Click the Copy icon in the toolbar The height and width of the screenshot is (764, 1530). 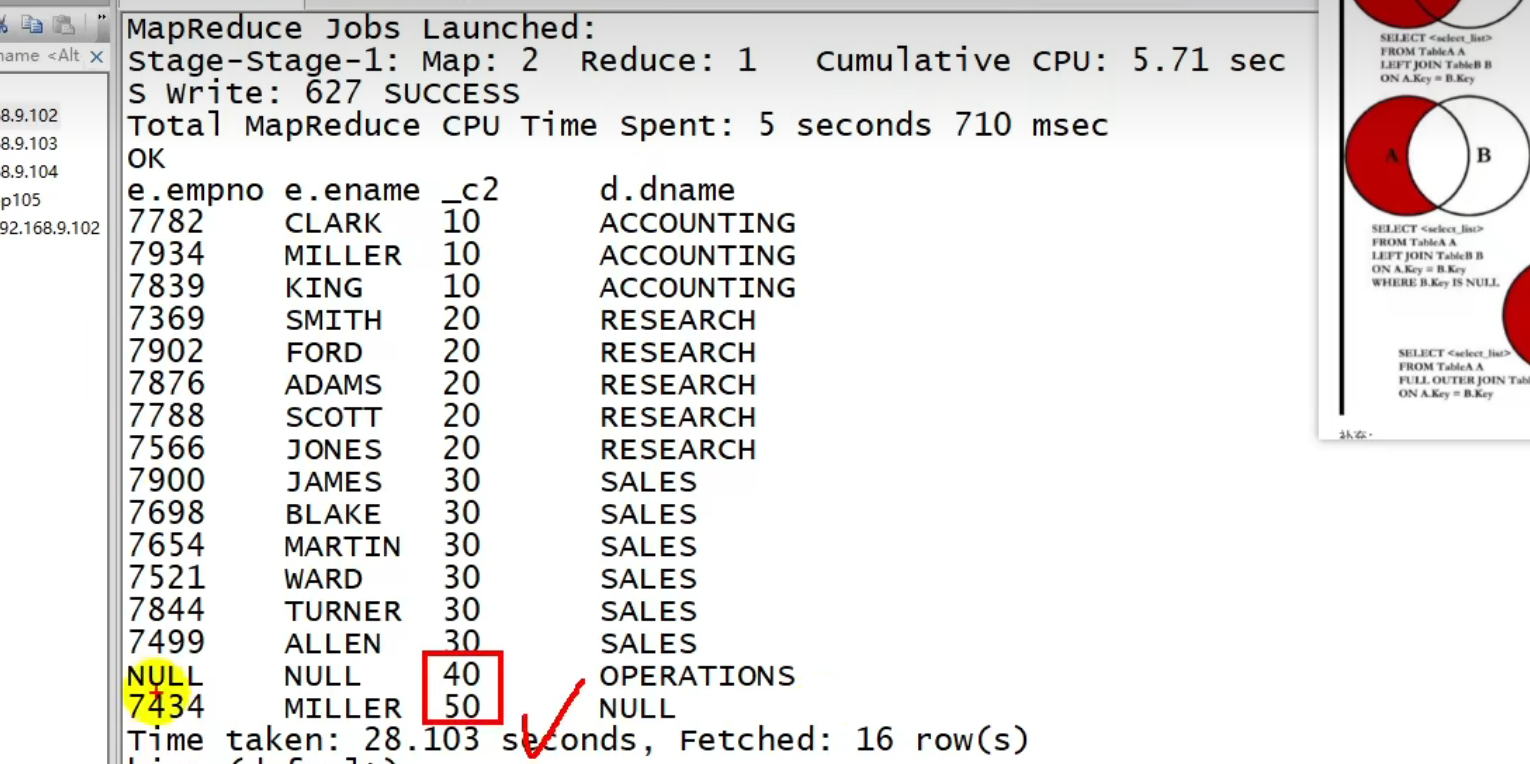coord(33,23)
